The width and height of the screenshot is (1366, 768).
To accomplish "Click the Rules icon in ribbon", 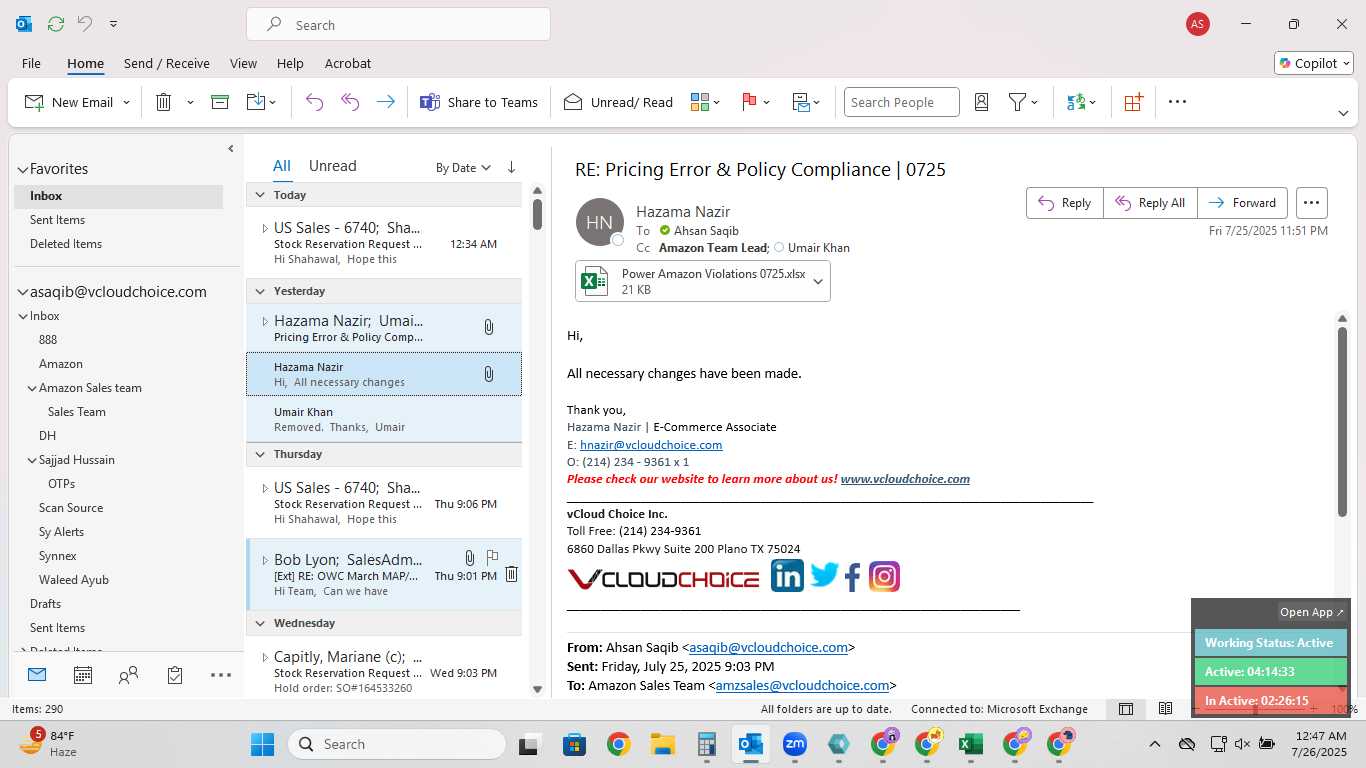I will click(x=801, y=102).
